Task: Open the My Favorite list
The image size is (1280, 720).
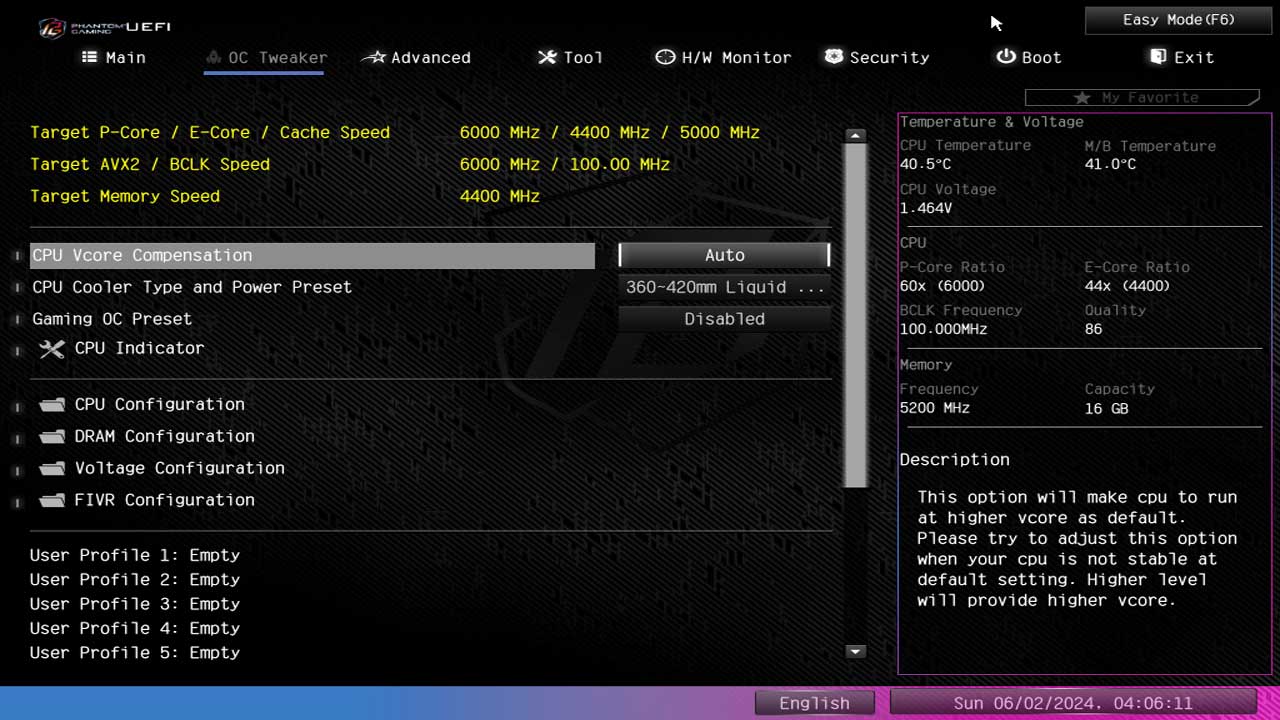Action: [1142, 98]
